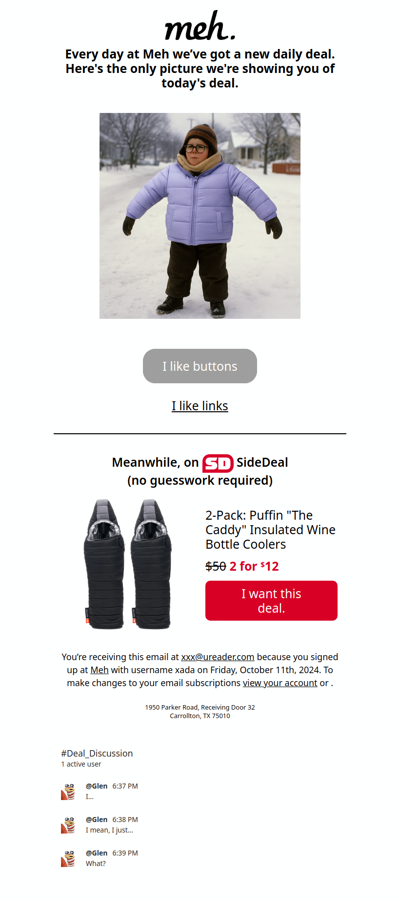400x900 pixels.
Task: Click the xxx@ureader.com email link
Action: coord(218,657)
